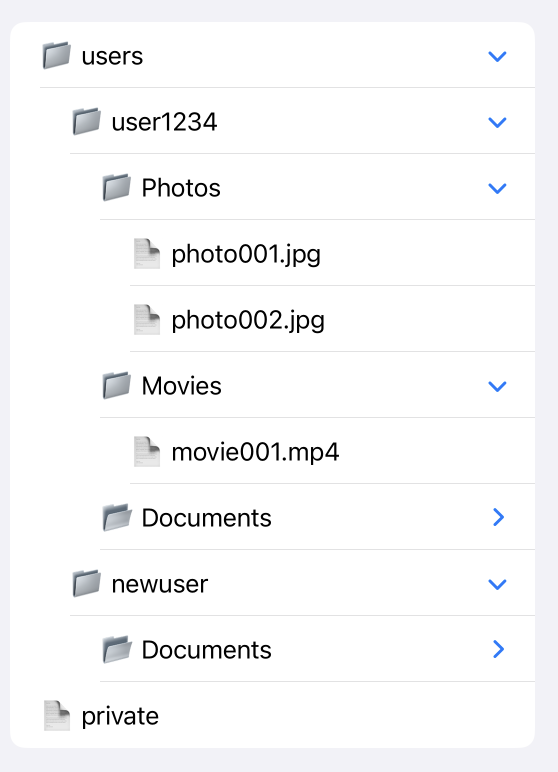Select the movie001.mp4 row label
Image resolution: width=558 pixels, height=772 pixels.
255,452
